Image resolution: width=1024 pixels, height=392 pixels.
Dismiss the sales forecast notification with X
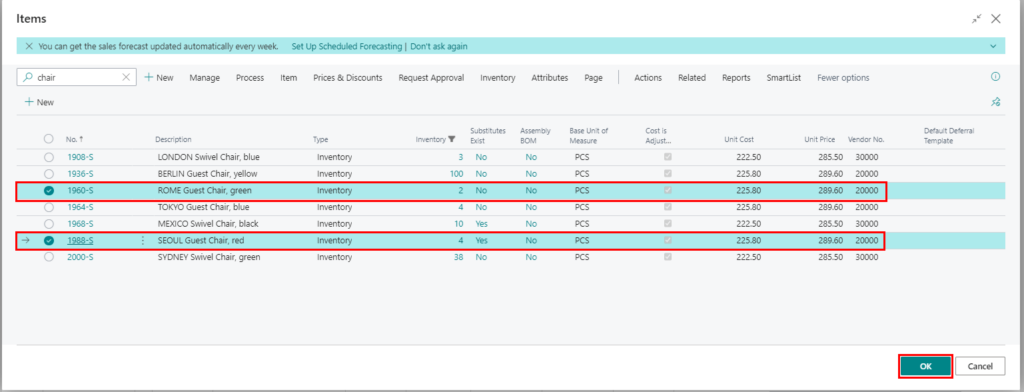29,46
